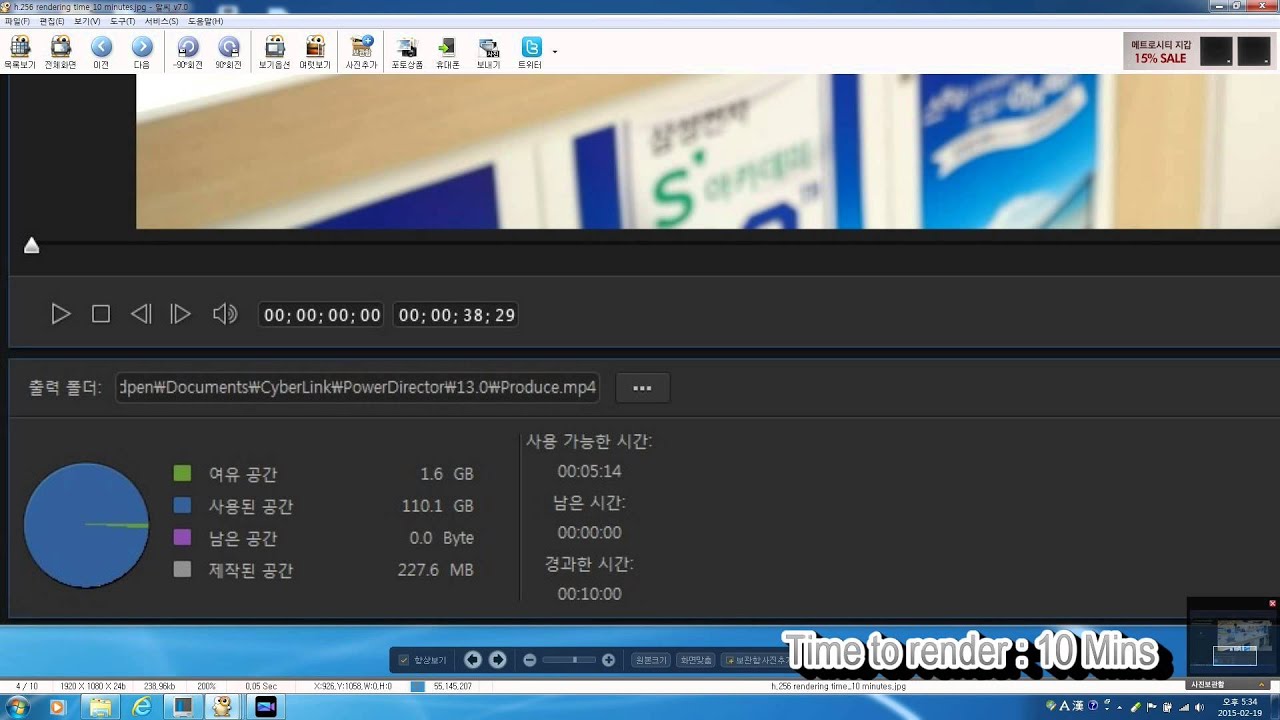
Task: Click '200%' zoom level in status bar
Action: click(206, 687)
